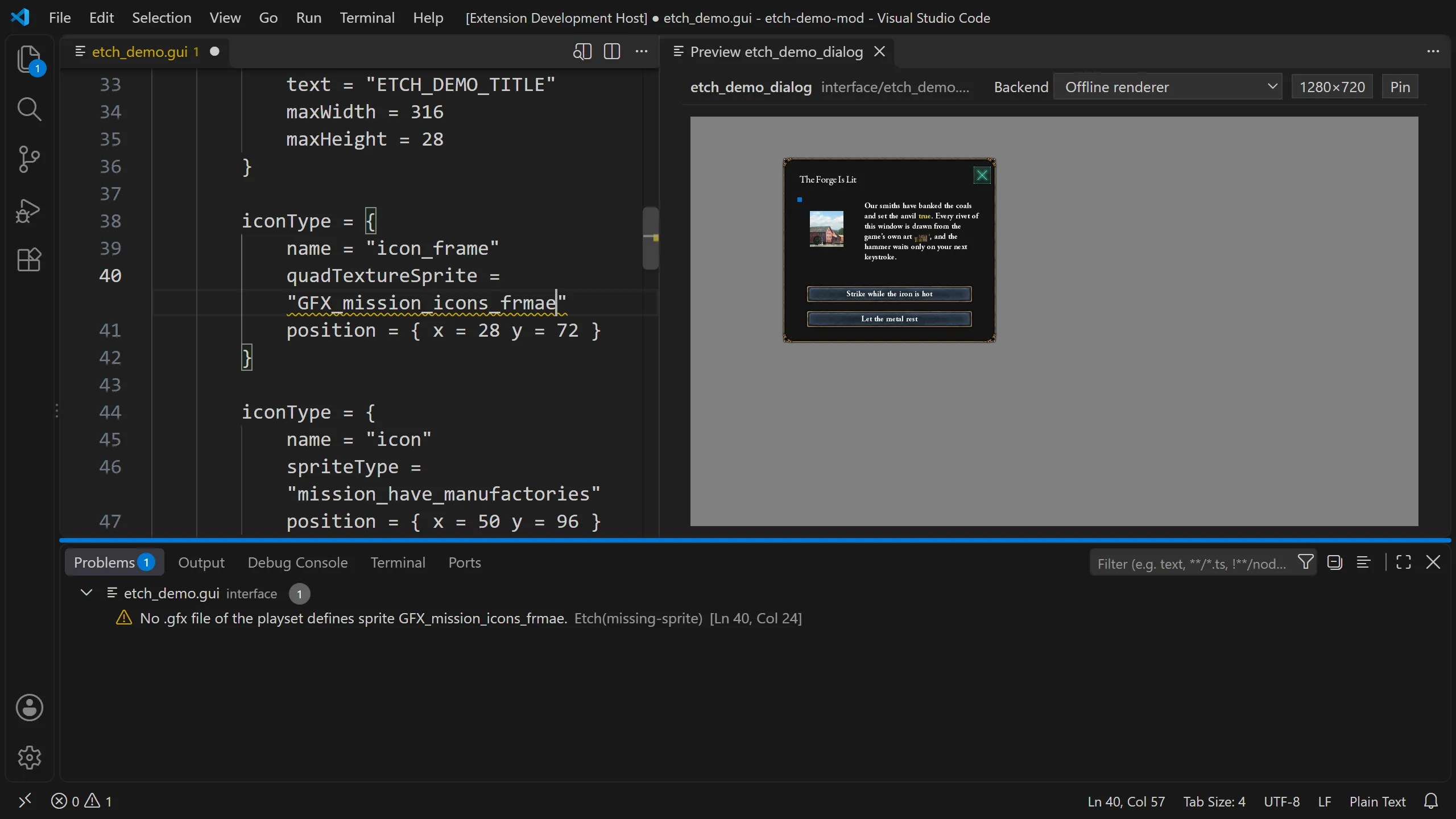Open the Manage gear menu
Screen dimensions: 1456x819
(29, 758)
